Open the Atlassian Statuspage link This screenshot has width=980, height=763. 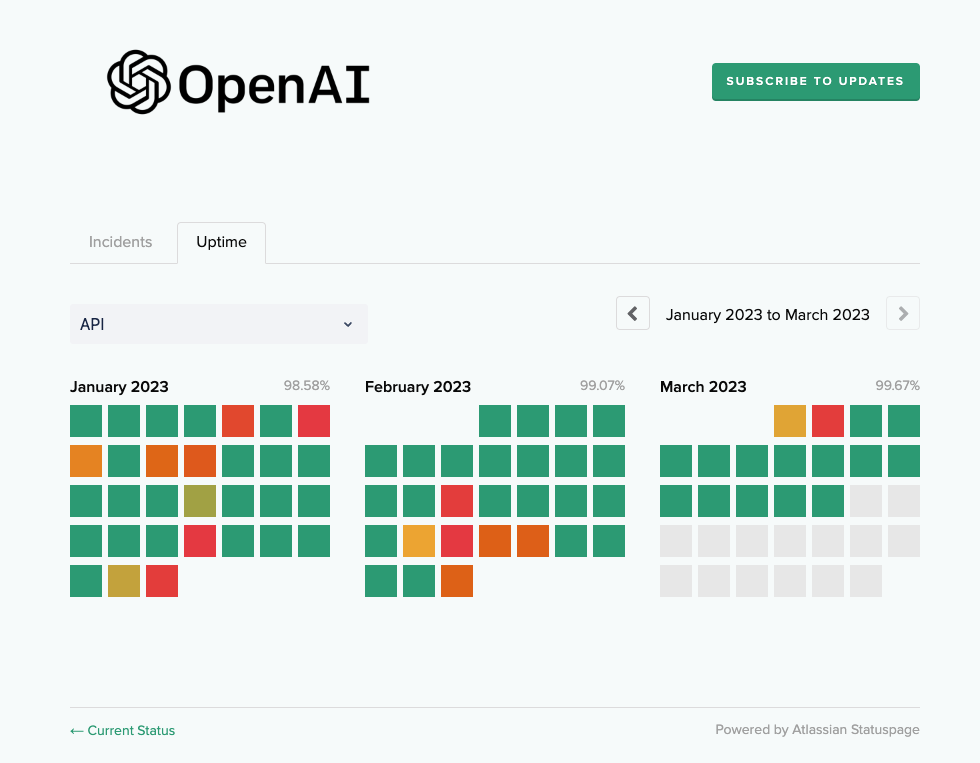pyautogui.click(x=817, y=730)
